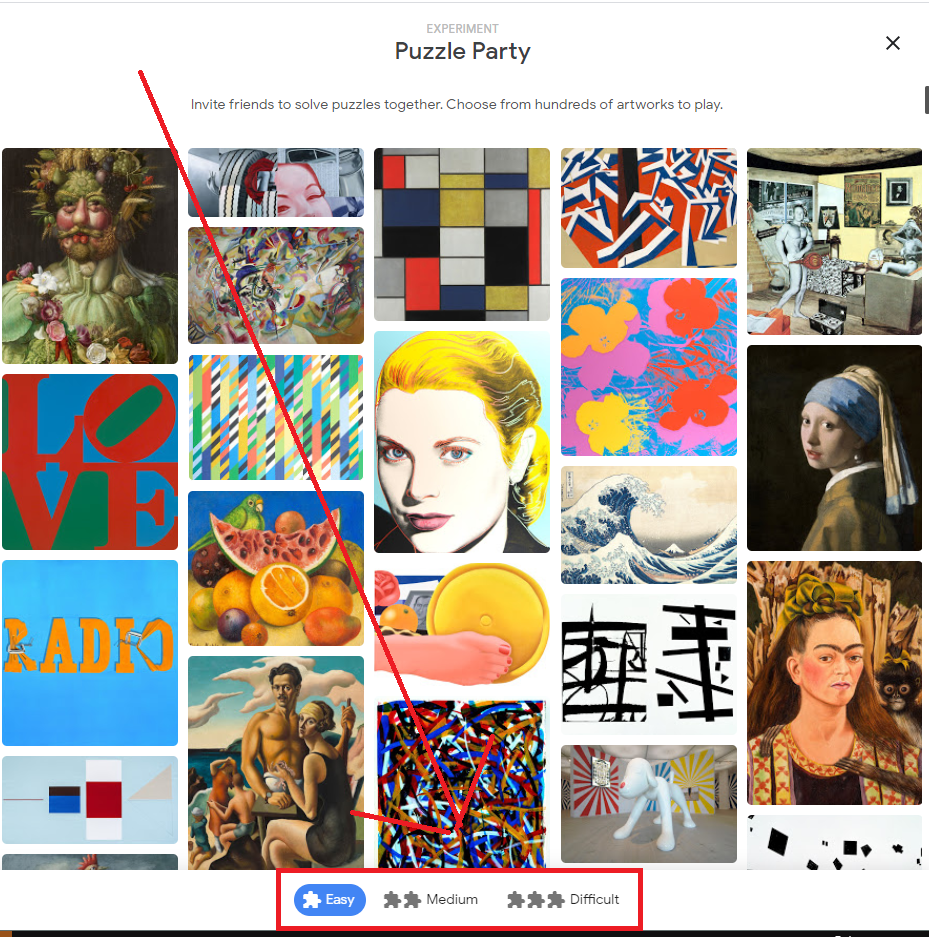Select the Medium difficulty option
The image size is (929, 937).
coord(431,899)
